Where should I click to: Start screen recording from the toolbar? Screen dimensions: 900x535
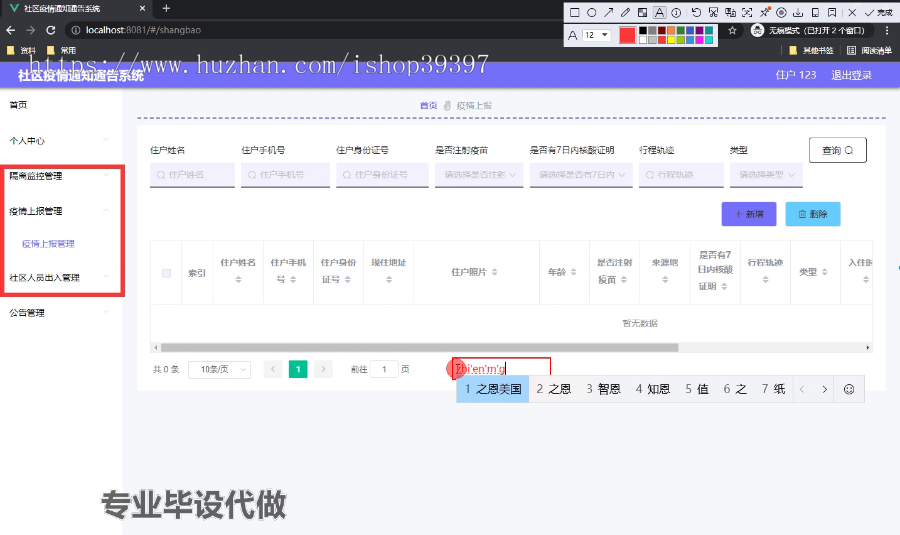point(781,12)
